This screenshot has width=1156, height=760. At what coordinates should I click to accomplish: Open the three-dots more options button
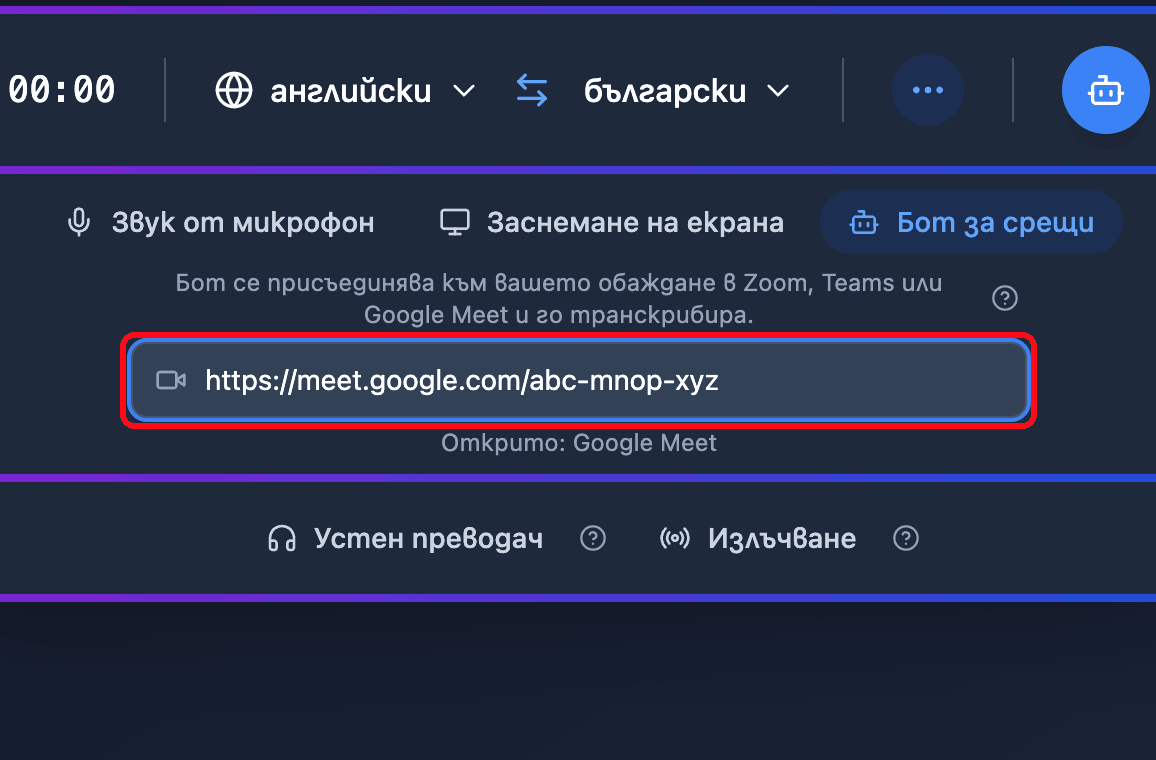(927, 90)
